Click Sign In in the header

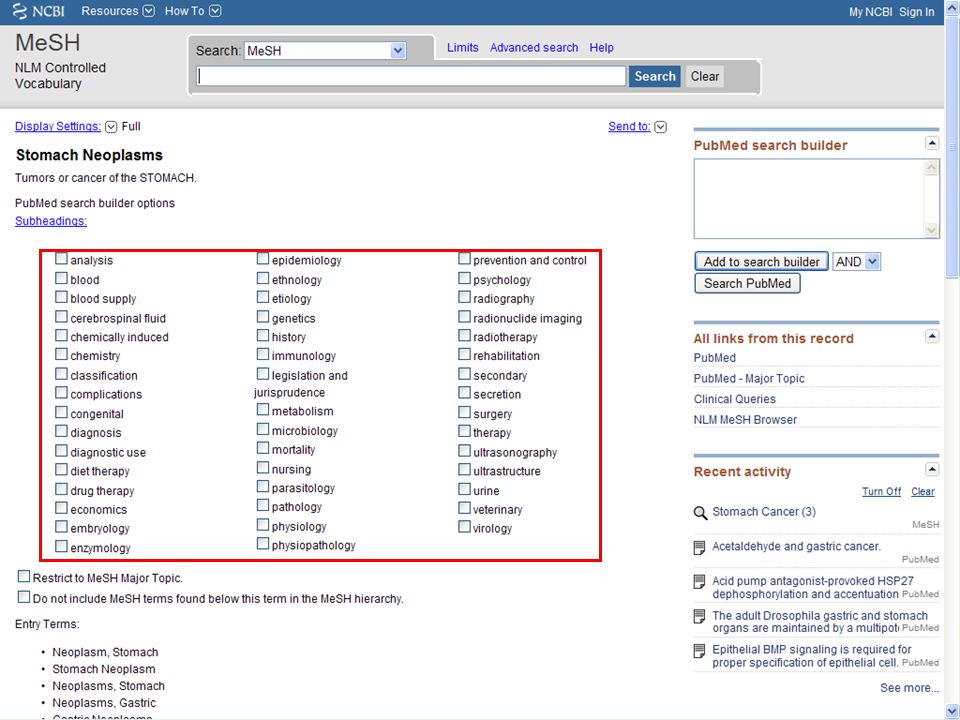917,12
